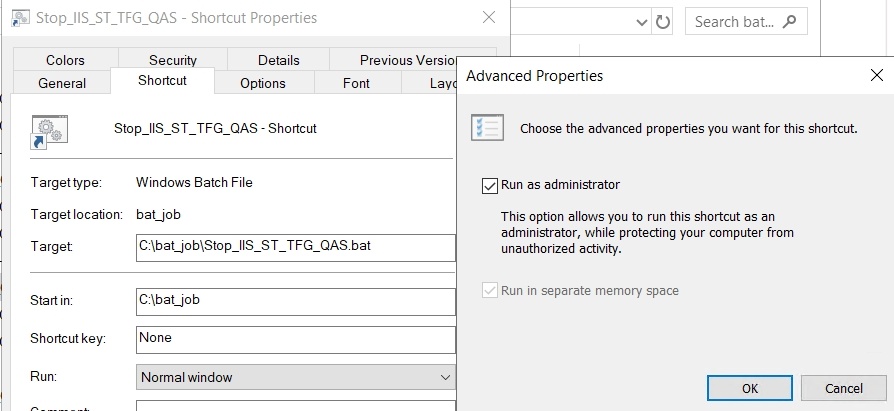
Task: Click the Target path field
Action: tap(295, 247)
